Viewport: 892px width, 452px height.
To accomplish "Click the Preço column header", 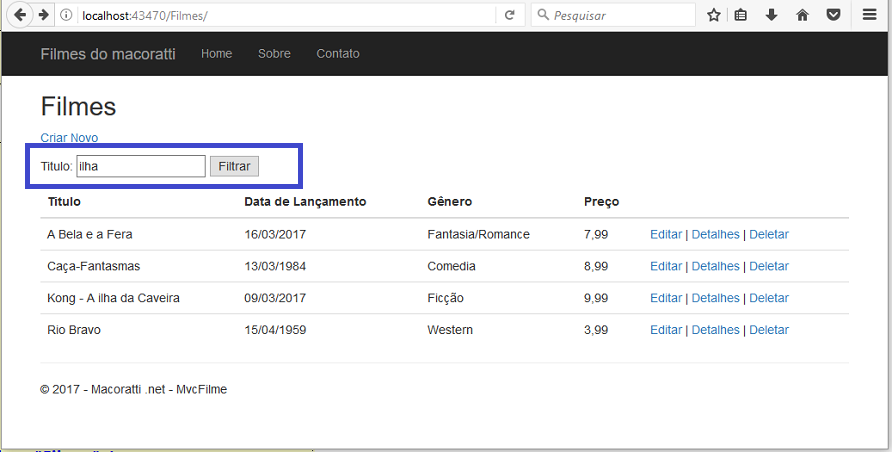I will click(601, 202).
